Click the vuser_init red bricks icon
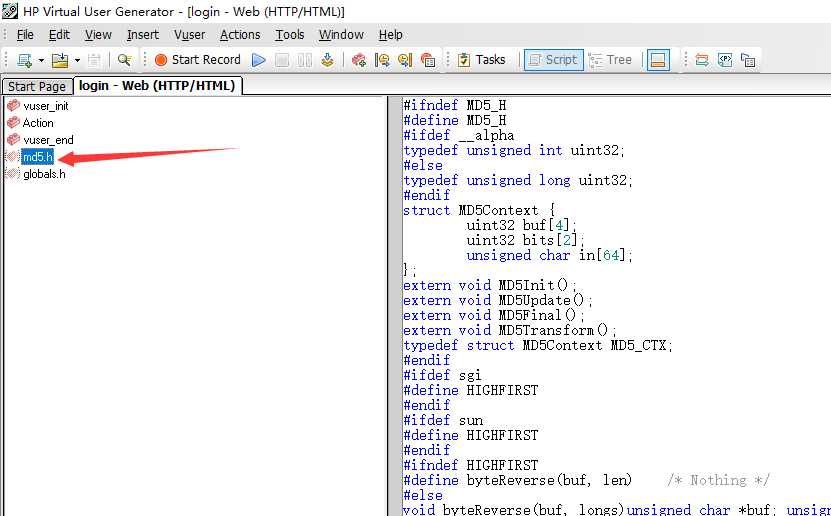 click(x=13, y=105)
